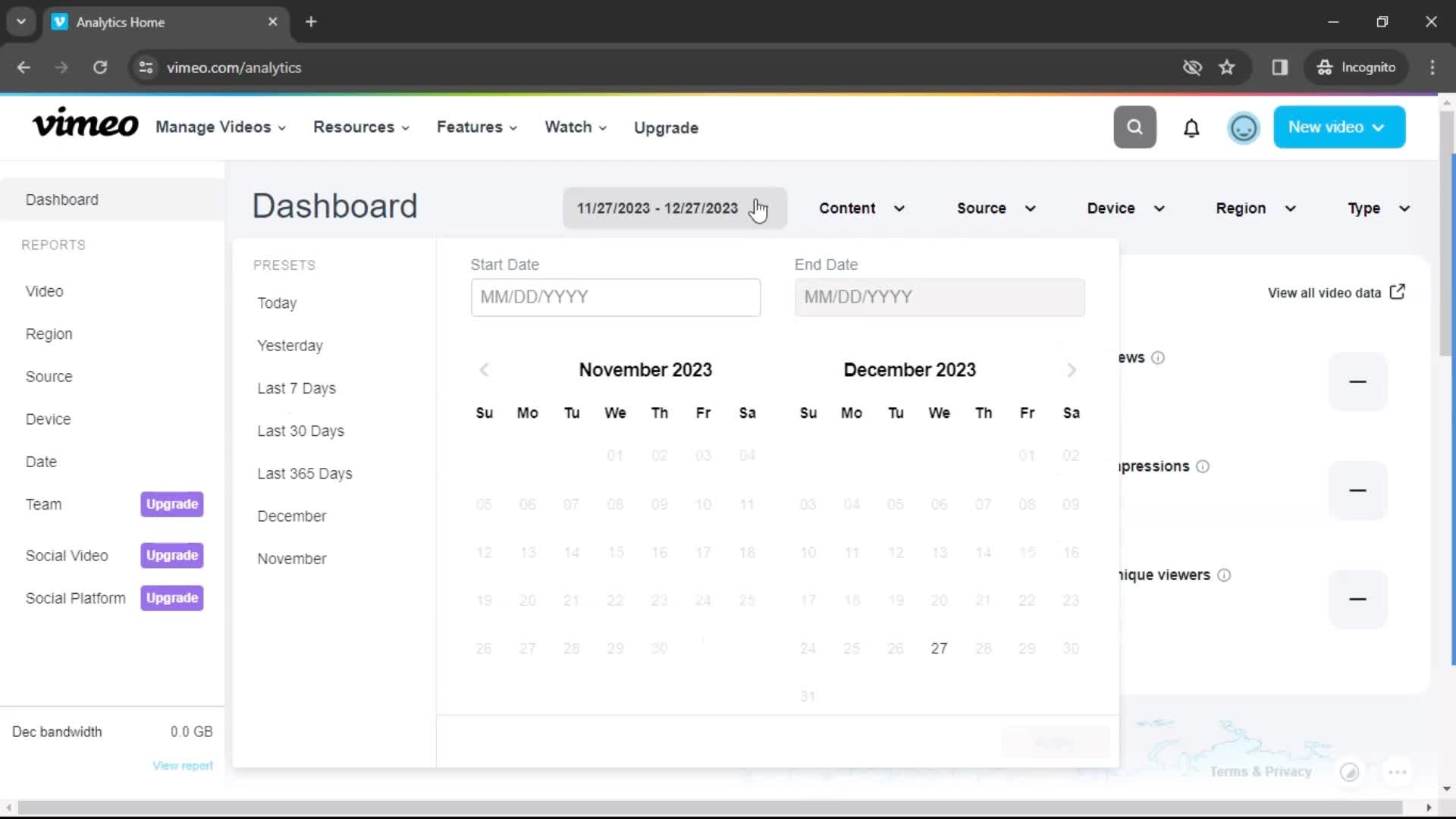Viewport: 1456px width, 819px height.
Task: Open the Source report in sidebar
Action: click(49, 377)
